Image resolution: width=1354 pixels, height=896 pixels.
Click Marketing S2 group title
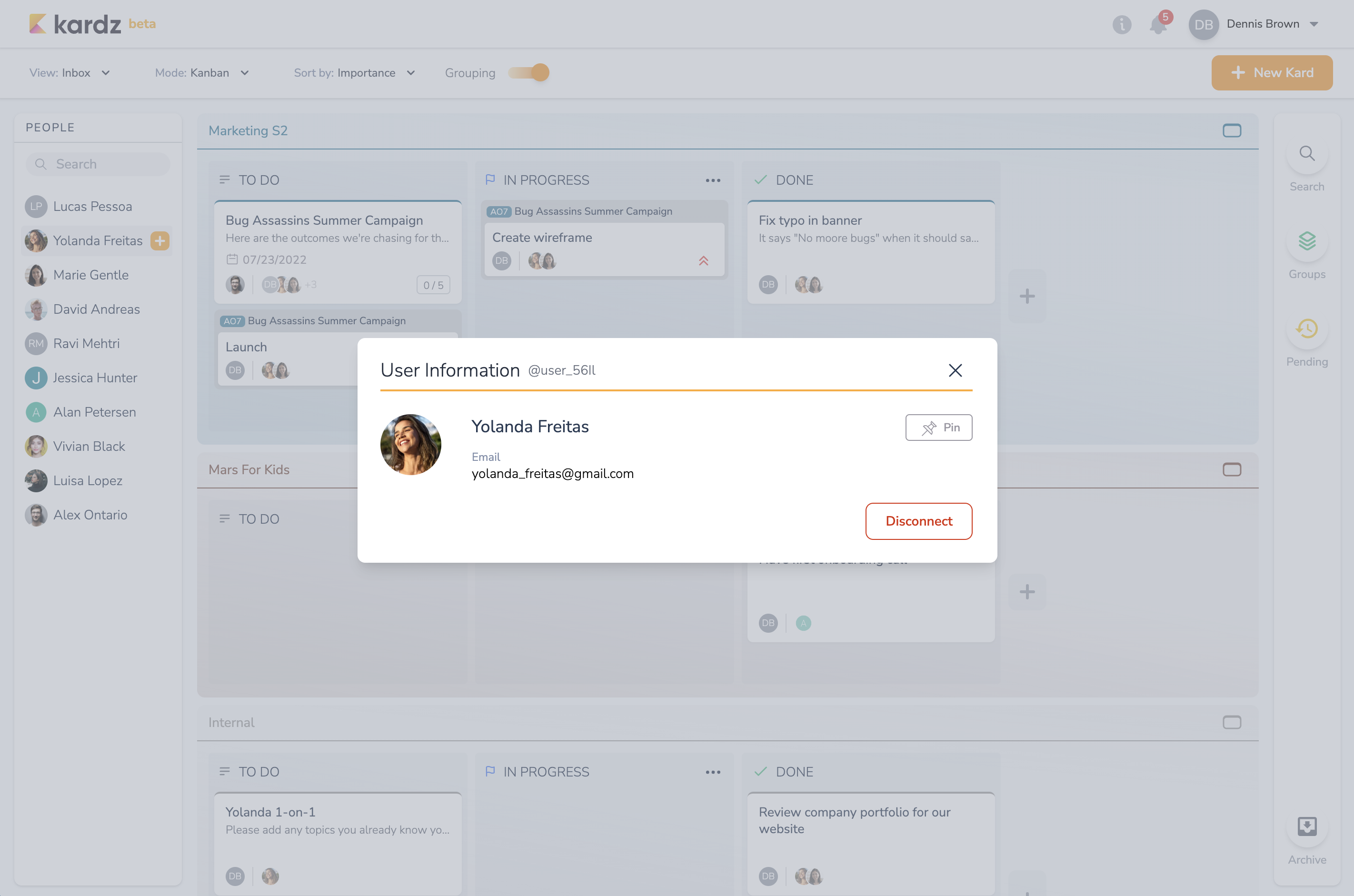click(248, 131)
